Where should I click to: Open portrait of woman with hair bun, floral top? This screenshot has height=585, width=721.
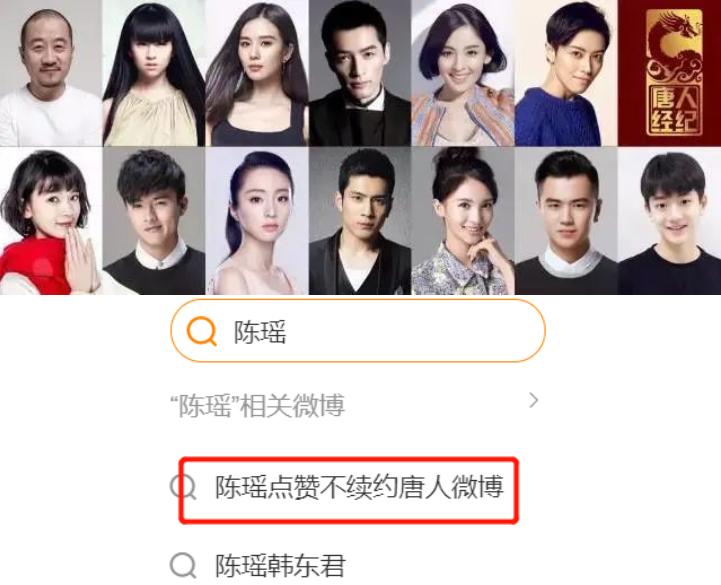[463, 221]
